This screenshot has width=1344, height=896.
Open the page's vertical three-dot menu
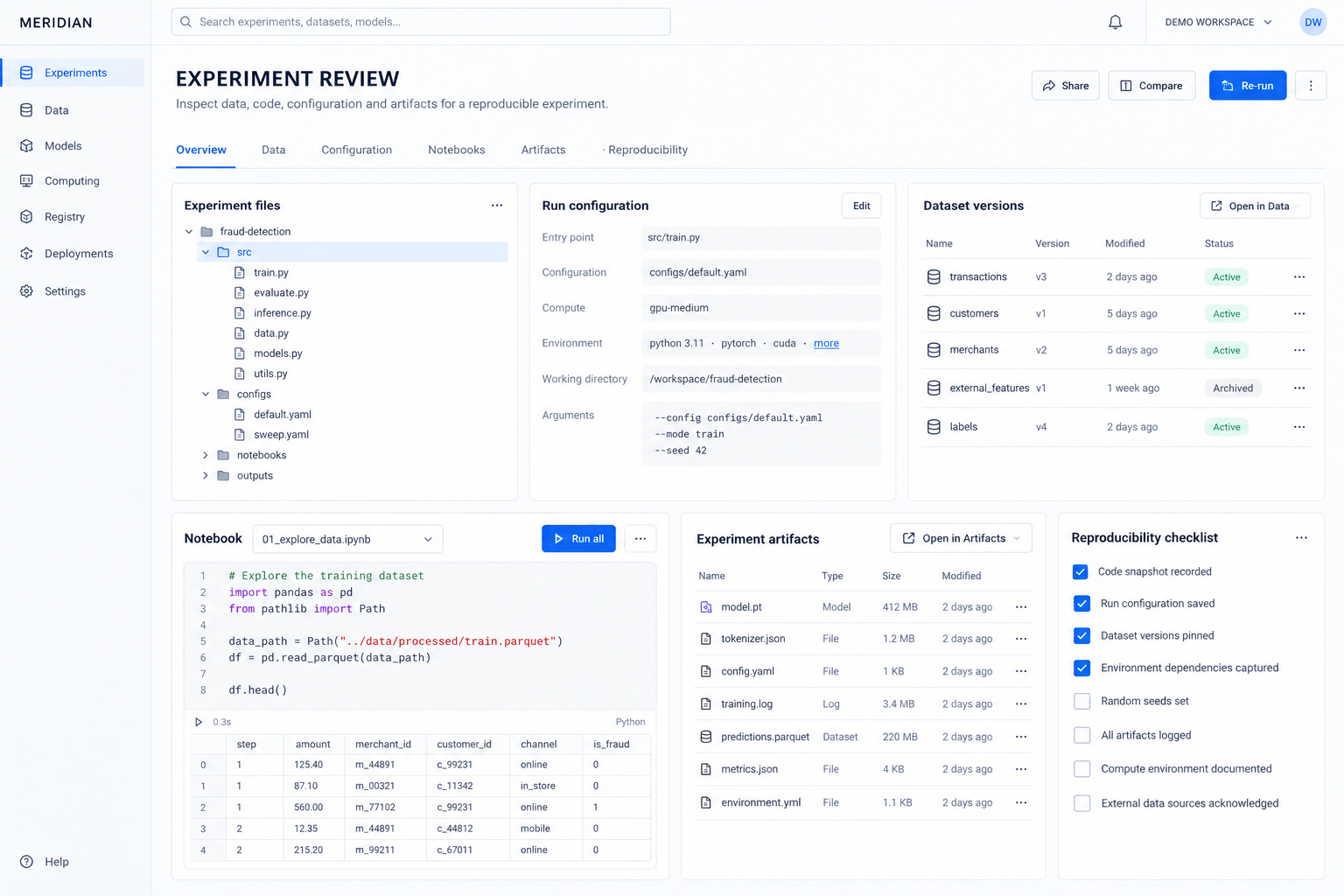click(x=1310, y=86)
